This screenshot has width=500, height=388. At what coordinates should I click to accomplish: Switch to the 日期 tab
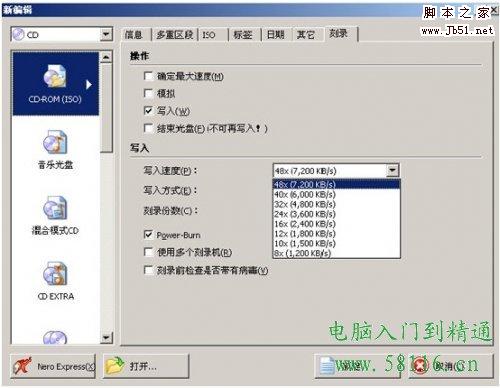(x=276, y=34)
